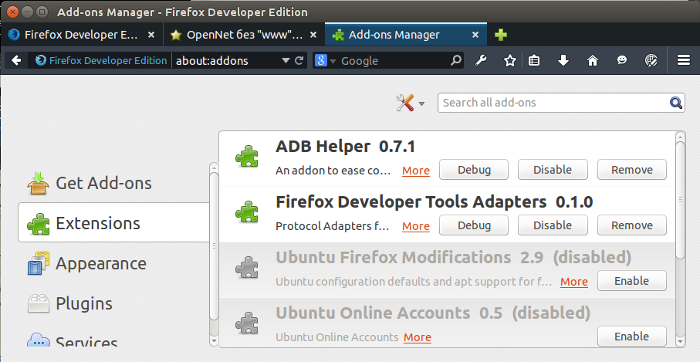The width and height of the screenshot is (700, 362).
Task: Open URL history dropdown arrow
Action: [286, 61]
